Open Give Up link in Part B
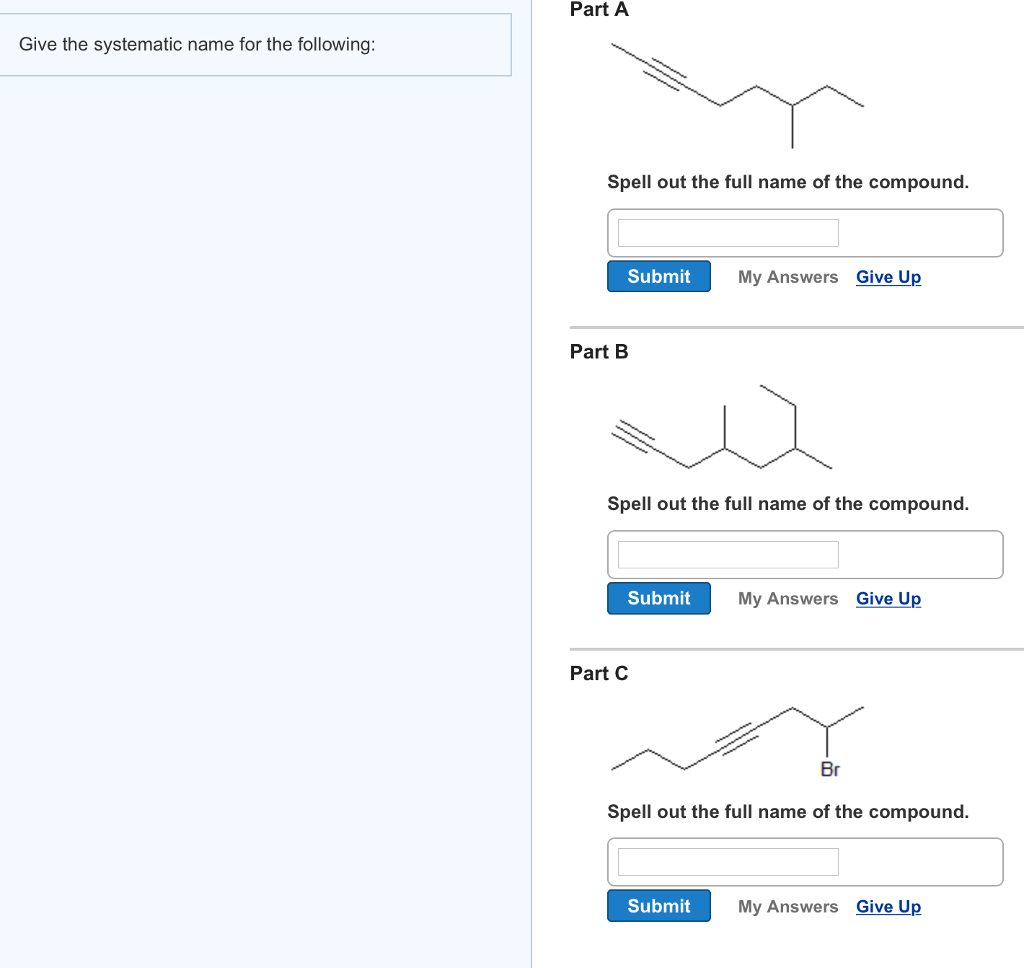Screen dimensions: 1024x968 (x=888, y=598)
